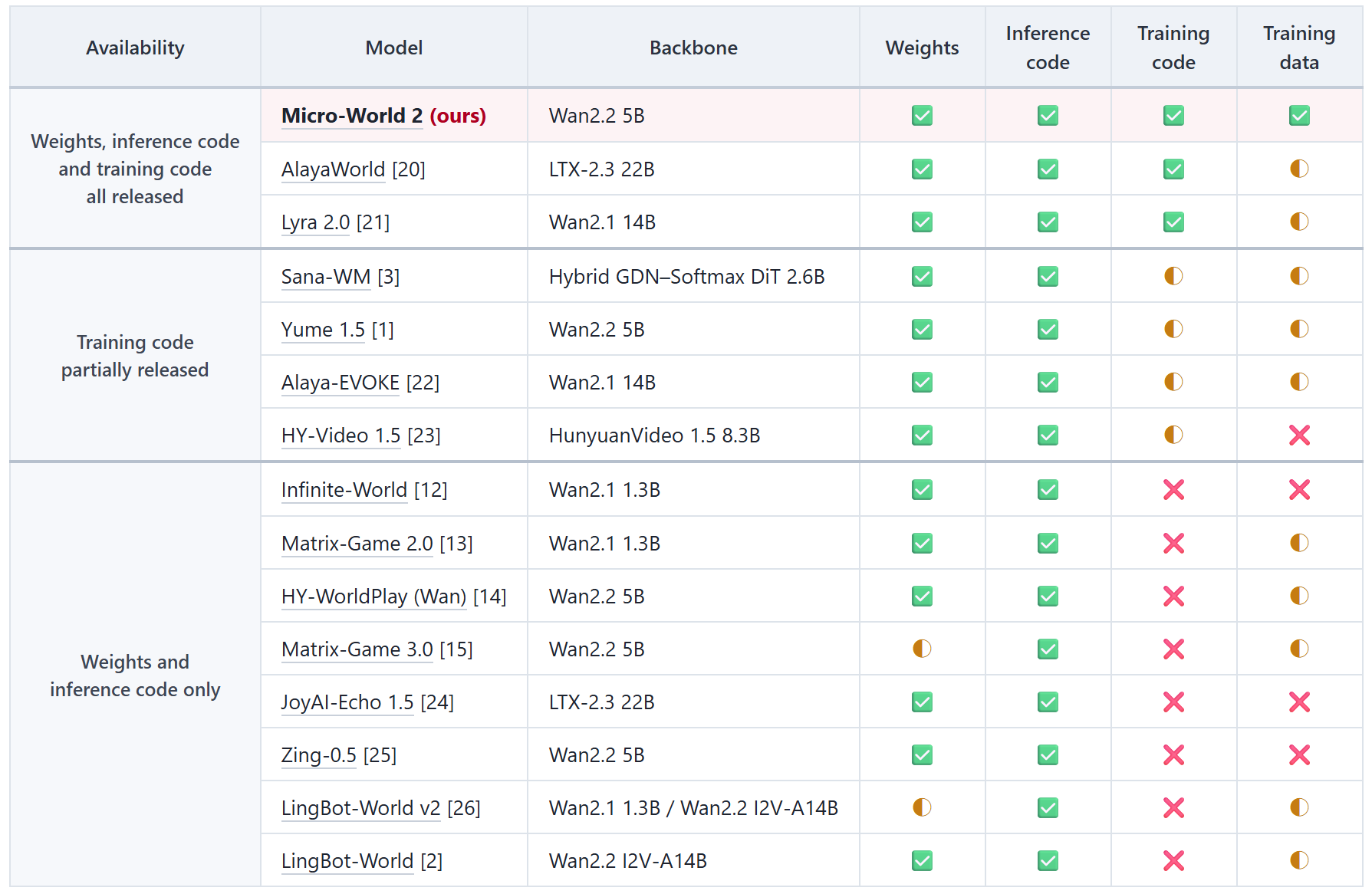Image resolution: width=1372 pixels, height=894 pixels.
Task: Click Infinite-World training code red cross
Action: tap(1173, 490)
